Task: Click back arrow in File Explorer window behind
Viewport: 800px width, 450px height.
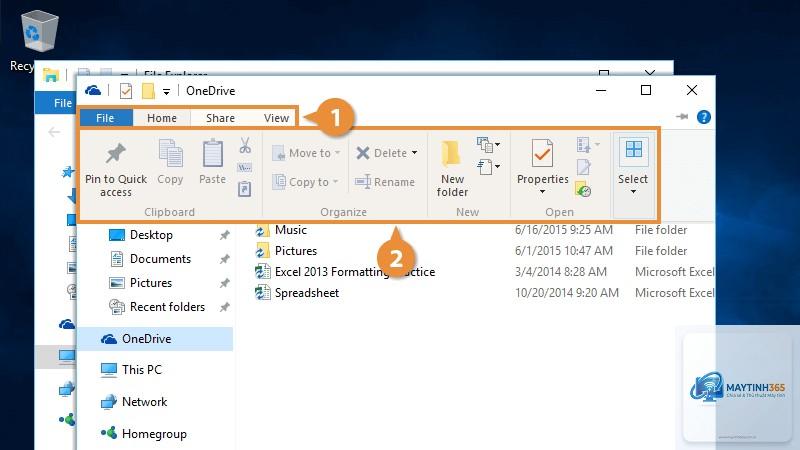Action: point(54,133)
